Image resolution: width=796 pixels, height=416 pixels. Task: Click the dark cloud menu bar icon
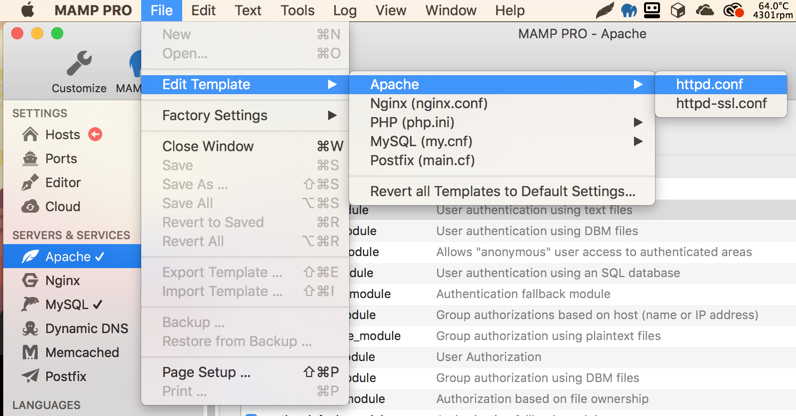click(705, 10)
